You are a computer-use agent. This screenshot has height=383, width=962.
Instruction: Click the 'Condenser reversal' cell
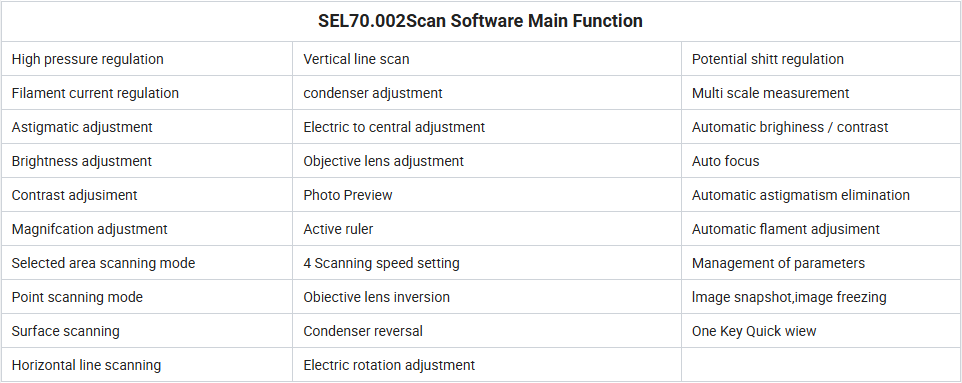(x=487, y=331)
